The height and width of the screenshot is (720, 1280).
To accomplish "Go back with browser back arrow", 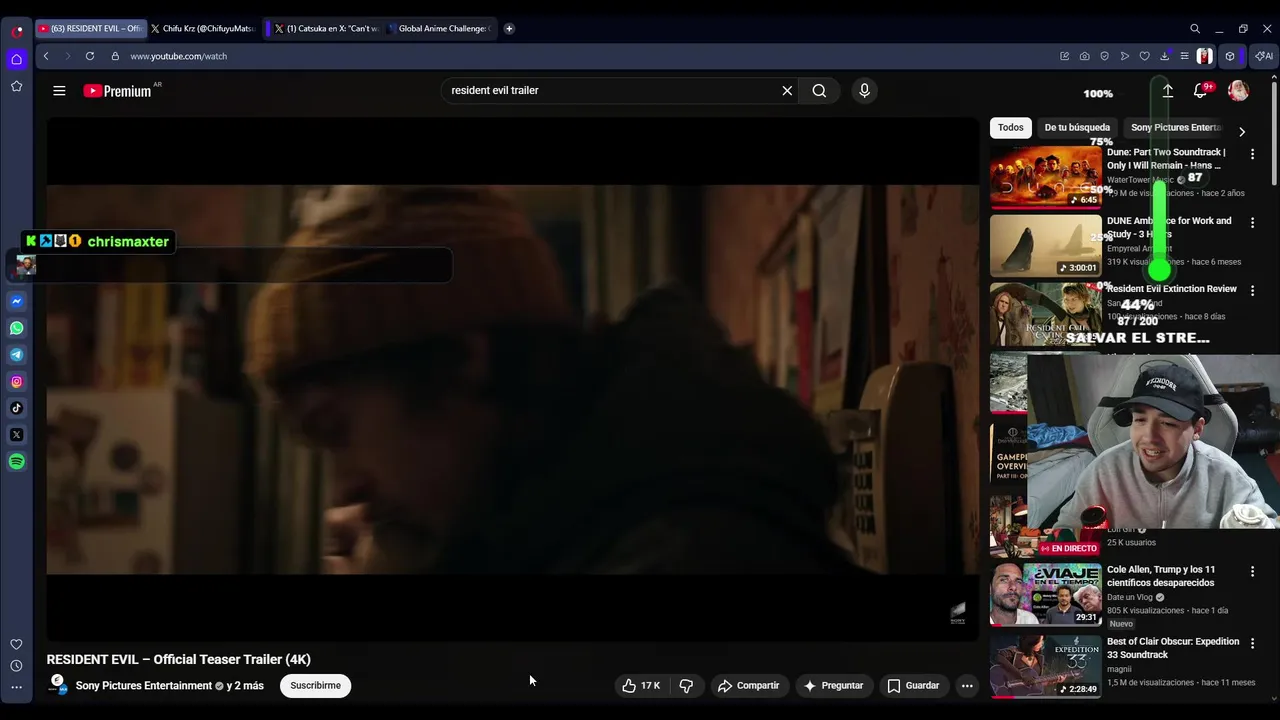I will (46, 56).
